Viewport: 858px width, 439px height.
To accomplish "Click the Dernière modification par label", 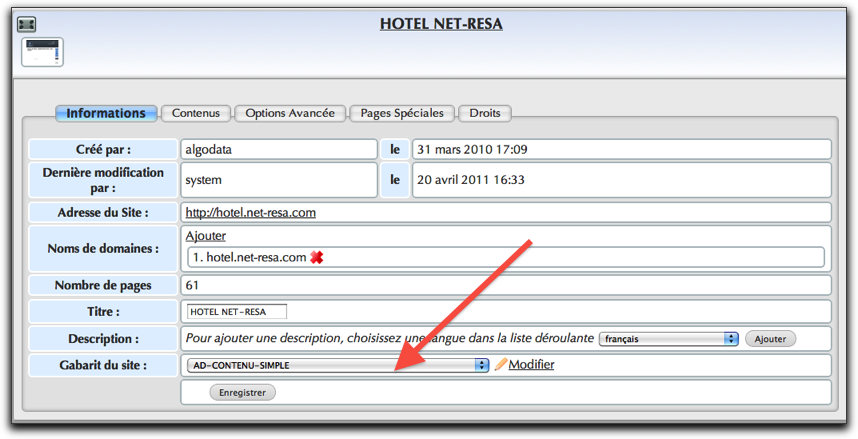I will pos(103,180).
